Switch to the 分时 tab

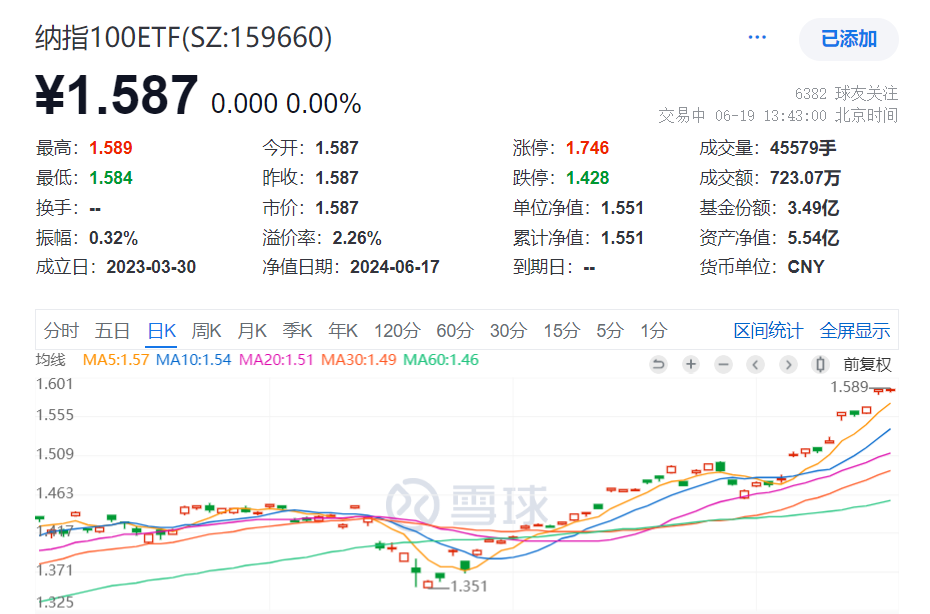coord(61,330)
